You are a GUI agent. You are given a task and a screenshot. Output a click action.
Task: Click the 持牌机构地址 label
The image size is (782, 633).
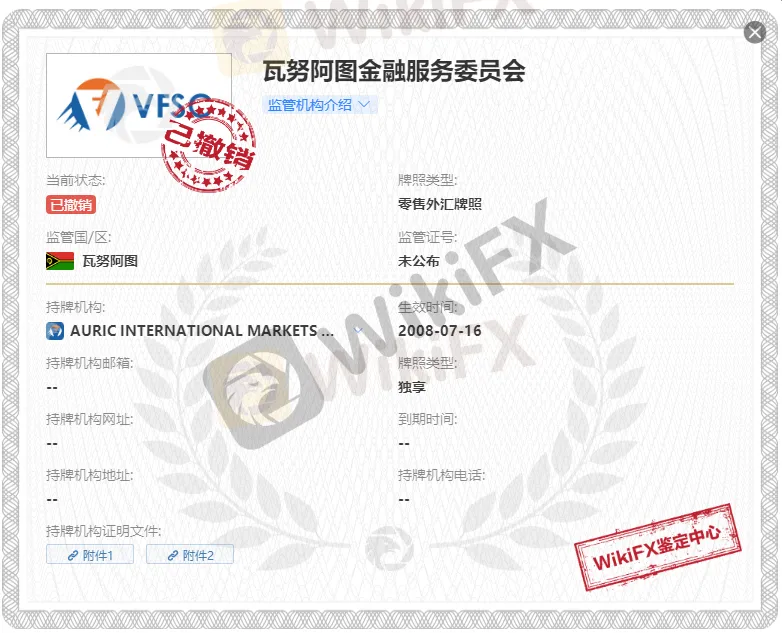(x=90, y=475)
